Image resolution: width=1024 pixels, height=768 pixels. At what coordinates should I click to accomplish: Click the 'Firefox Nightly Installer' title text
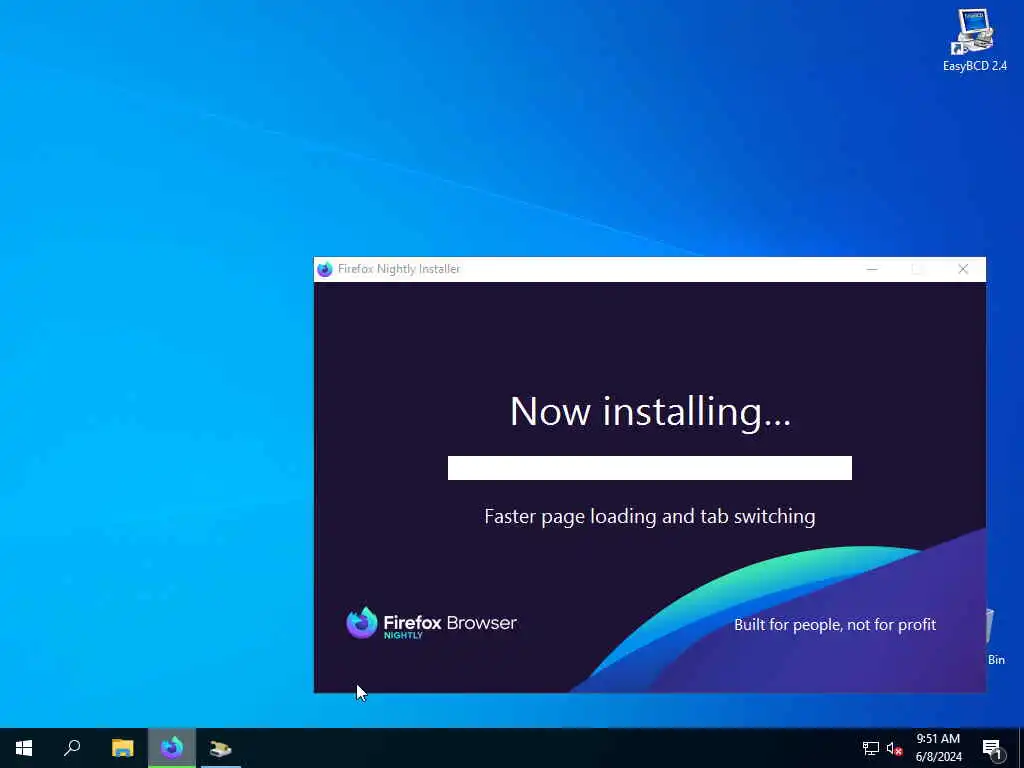point(399,269)
